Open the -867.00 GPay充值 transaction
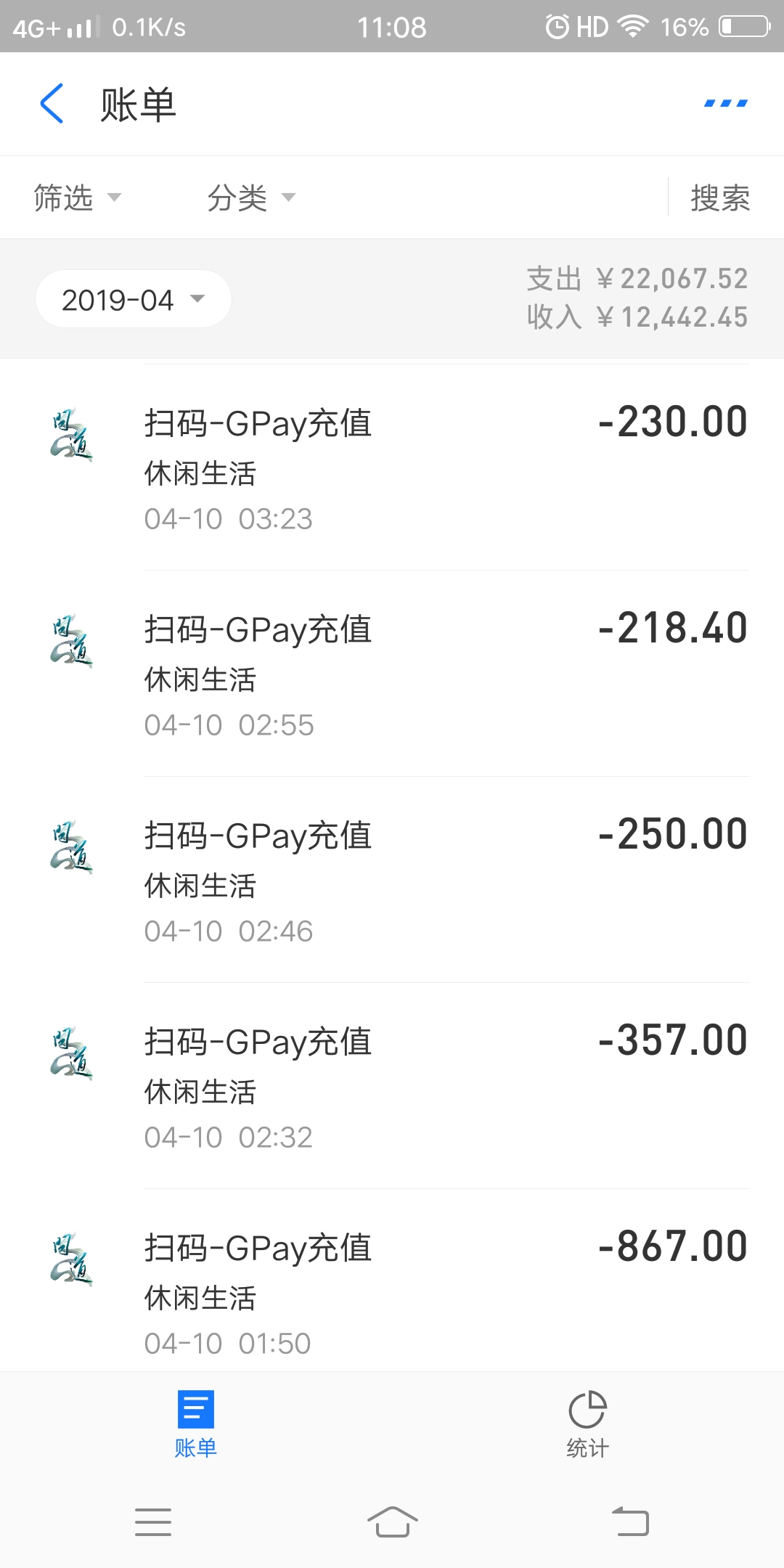This screenshot has height=1568, width=784. tap(436, 1285)
